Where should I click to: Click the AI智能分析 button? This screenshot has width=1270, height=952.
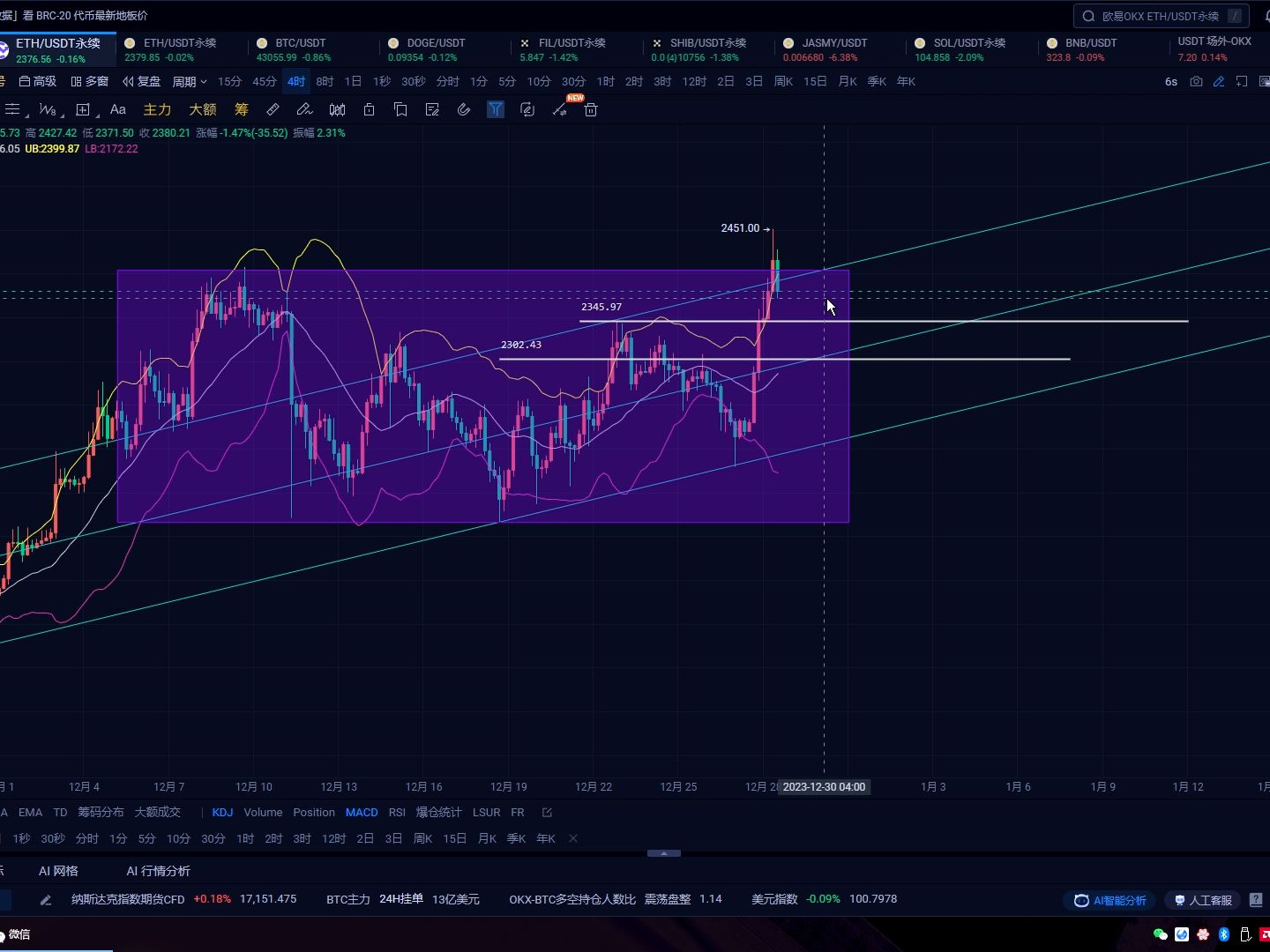(1111, 900)
